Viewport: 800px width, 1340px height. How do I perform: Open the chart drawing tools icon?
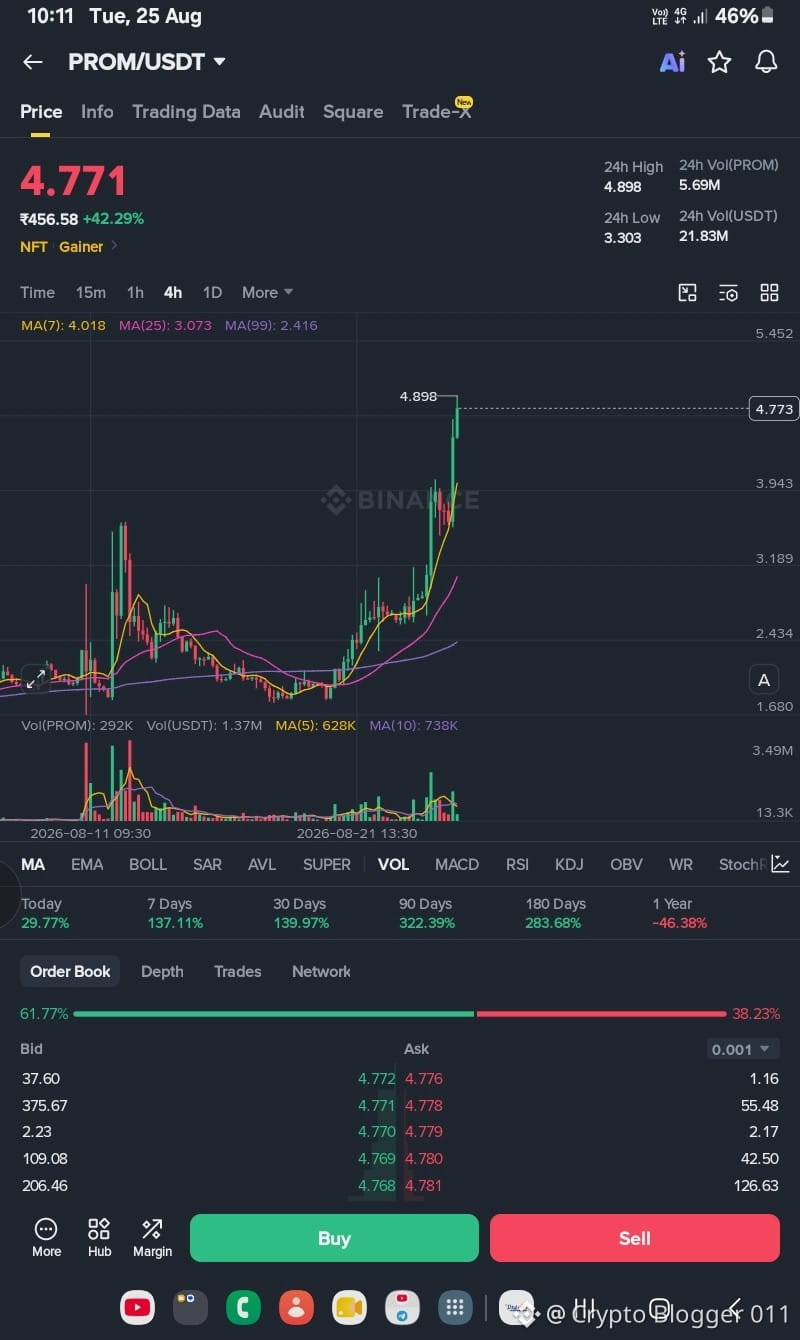click(687, 292)
